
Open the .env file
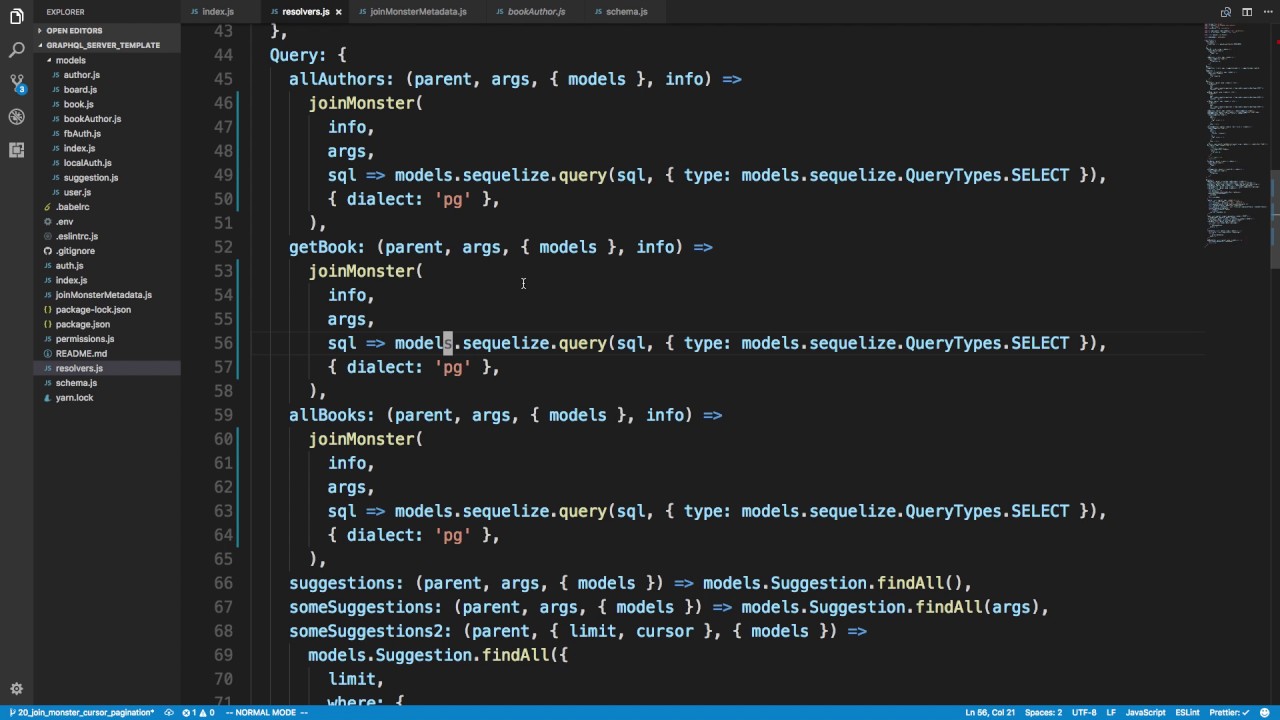pyautogui.click(x=64, y=222)
